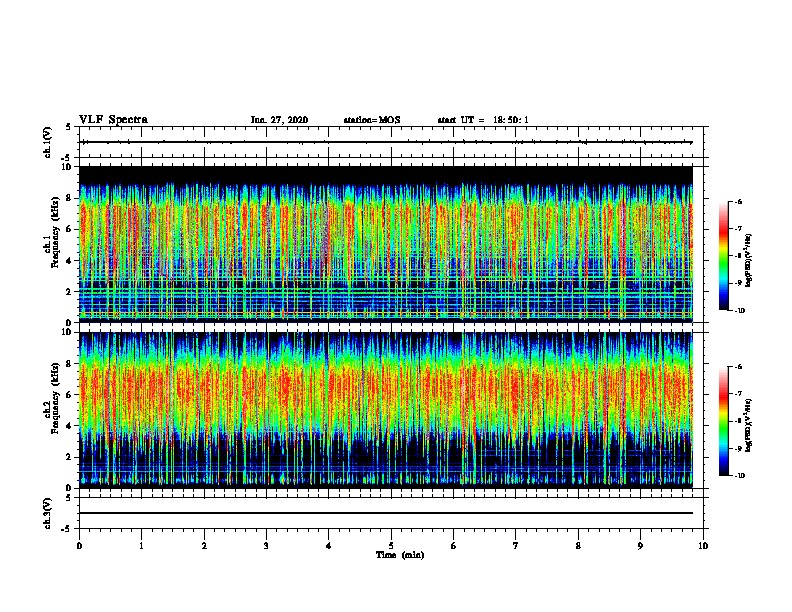The image size is (792, 612).
Task: Click ch.1 frequency tick "8"
Action: (69, 198)
